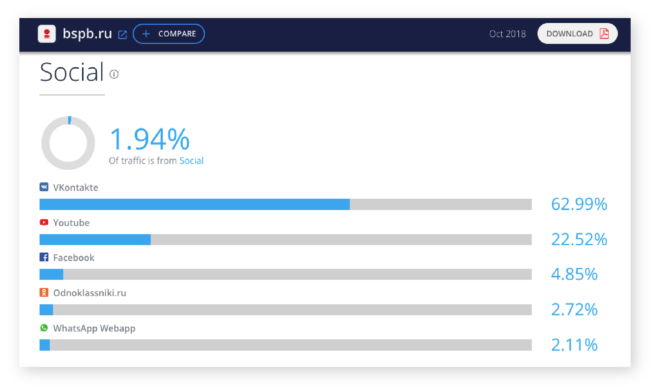Screen dimensions: 651x389
Task: Click the Odnoklassniki.ru logo icon
Action: [x=44, y=292]
